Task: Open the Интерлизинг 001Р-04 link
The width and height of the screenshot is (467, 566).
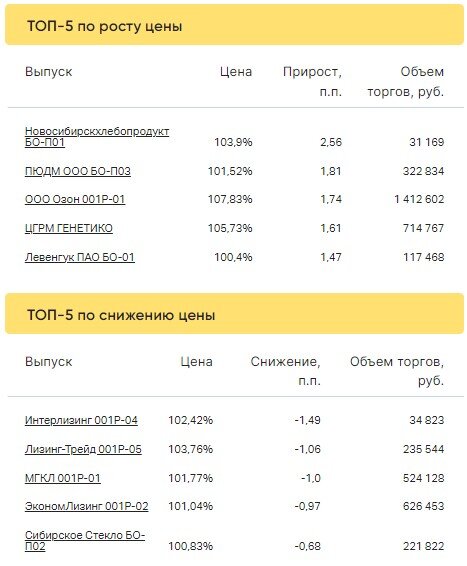Action: coord(81,420)
